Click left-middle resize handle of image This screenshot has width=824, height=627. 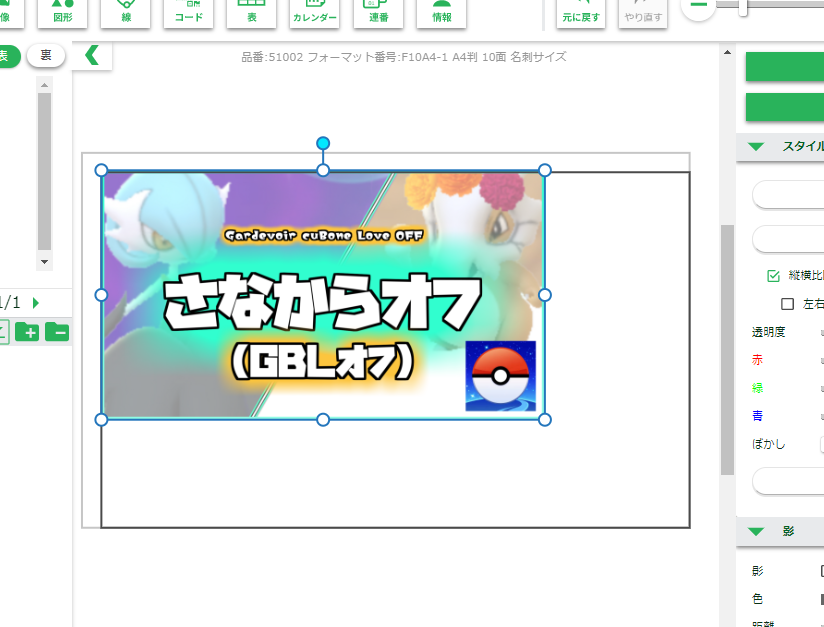point(101,295)
